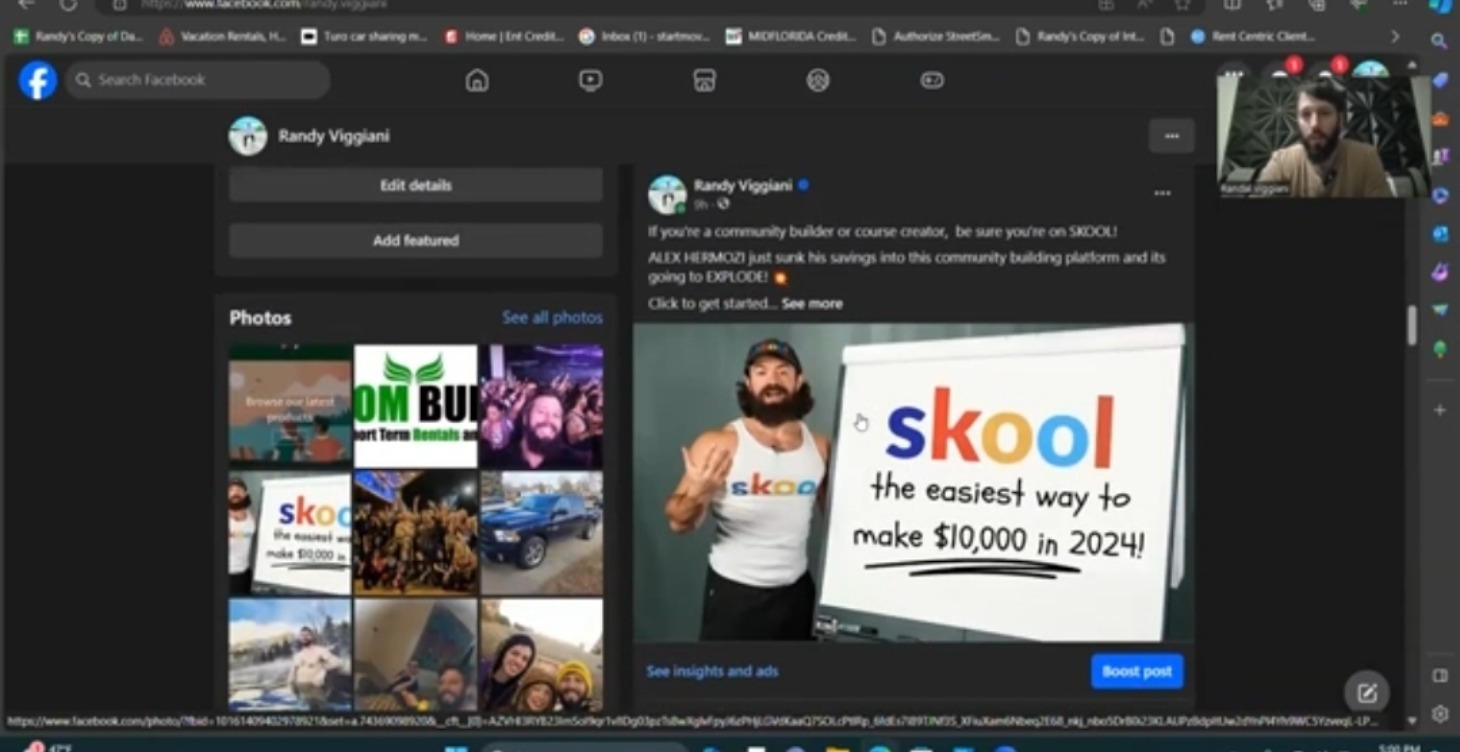Open 'Rent Centric Client...' bookmark
Screen dimensions: 1460x752
point(1252,36)
